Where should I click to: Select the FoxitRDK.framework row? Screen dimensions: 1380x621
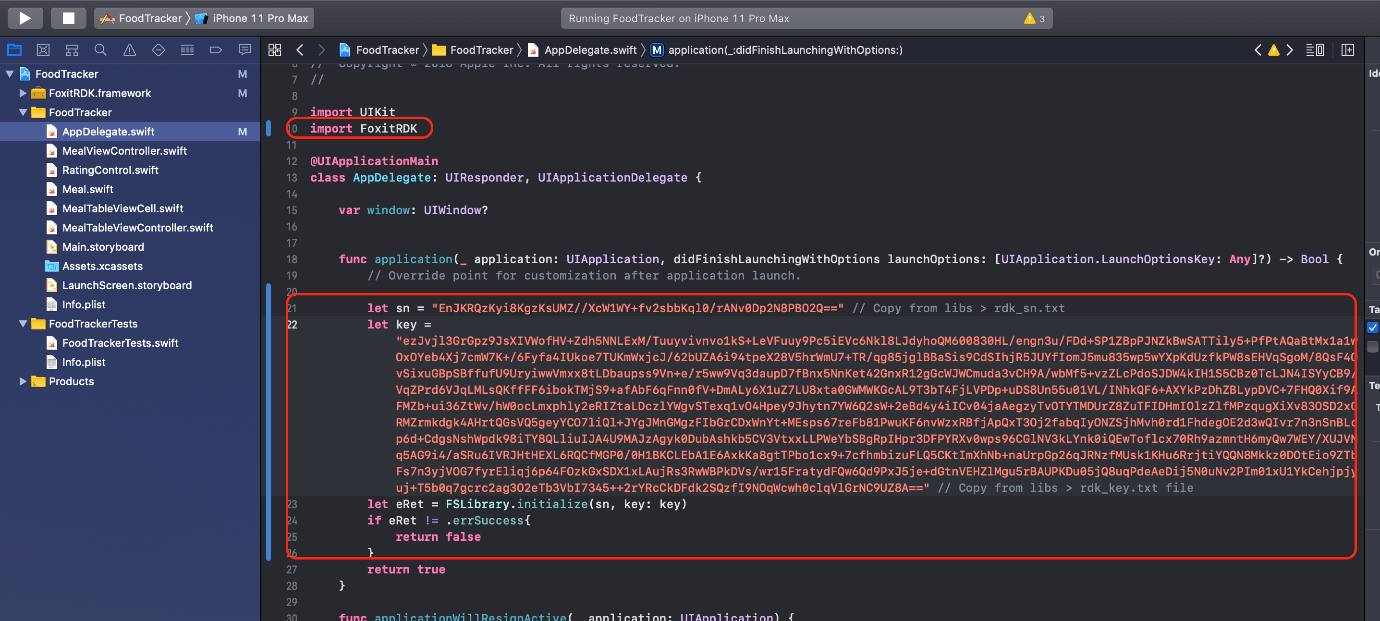(x=130, y=93)
